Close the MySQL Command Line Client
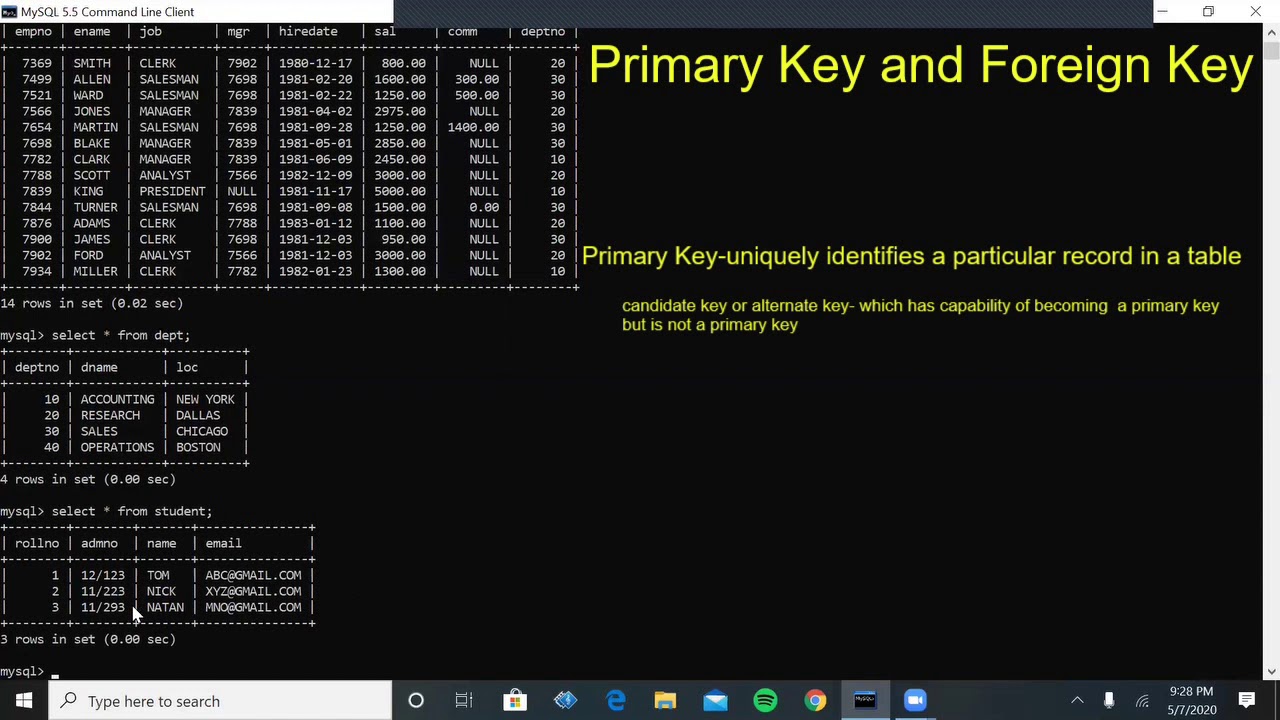1280x720 pixels. tap(1255, 12)
